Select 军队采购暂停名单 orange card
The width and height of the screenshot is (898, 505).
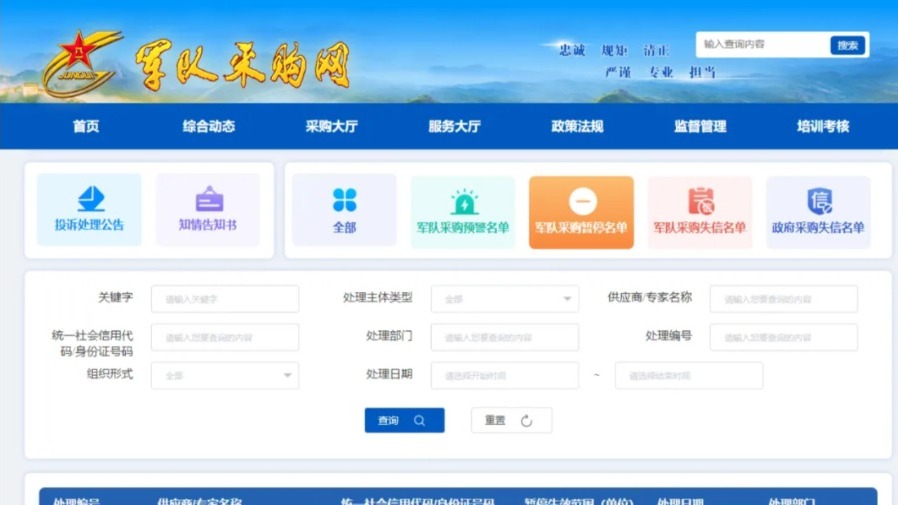(x=581, y=212)
